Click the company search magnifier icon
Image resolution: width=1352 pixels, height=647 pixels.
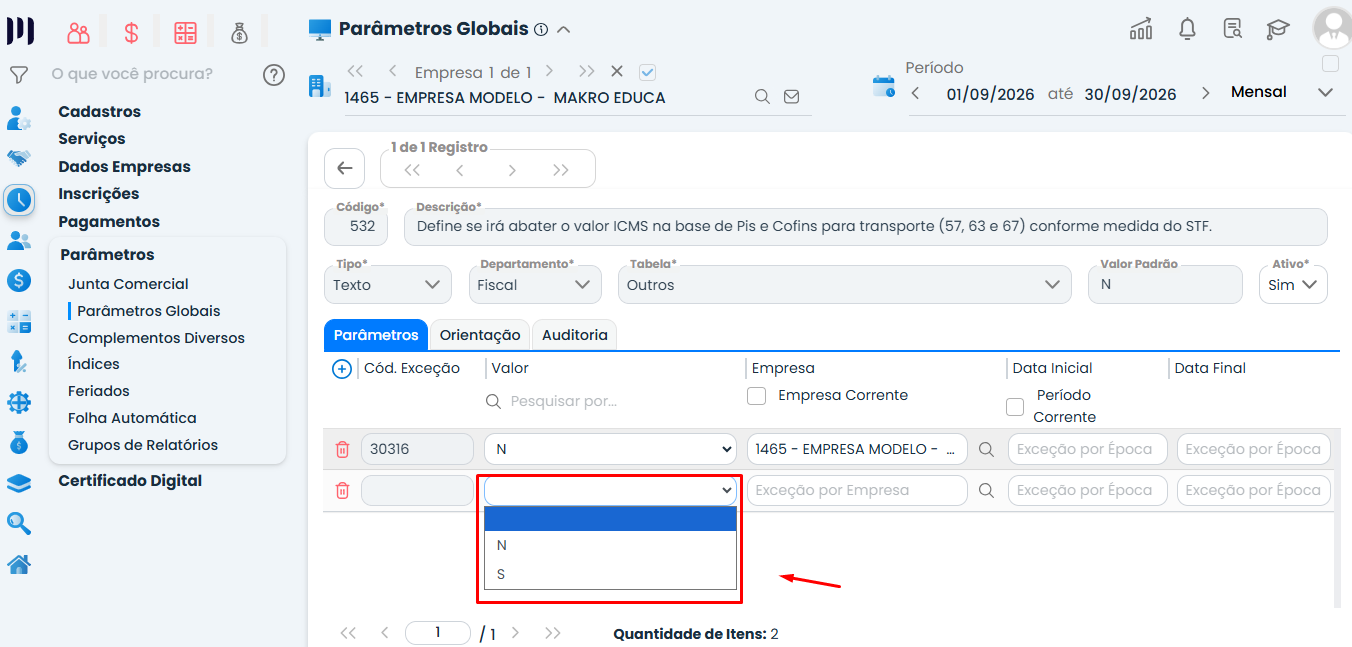pyautogui.click(x=762, y=97)
